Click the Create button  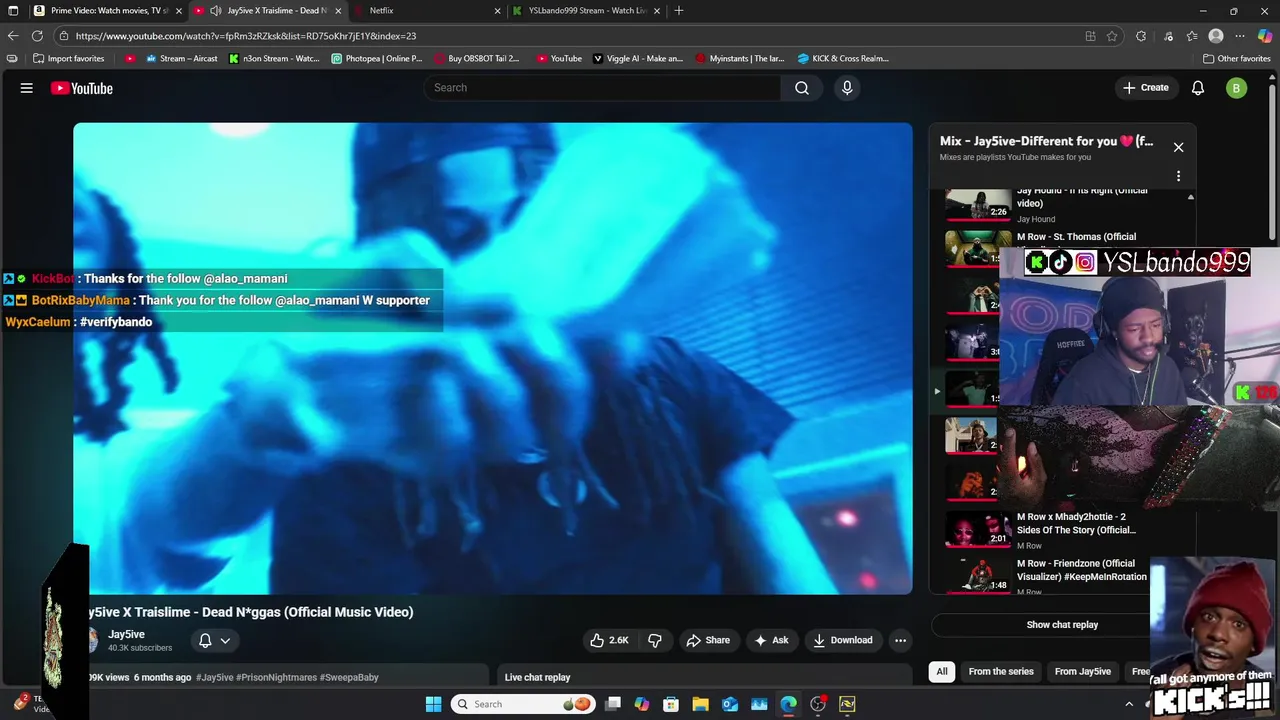(x=1145, y=88)
